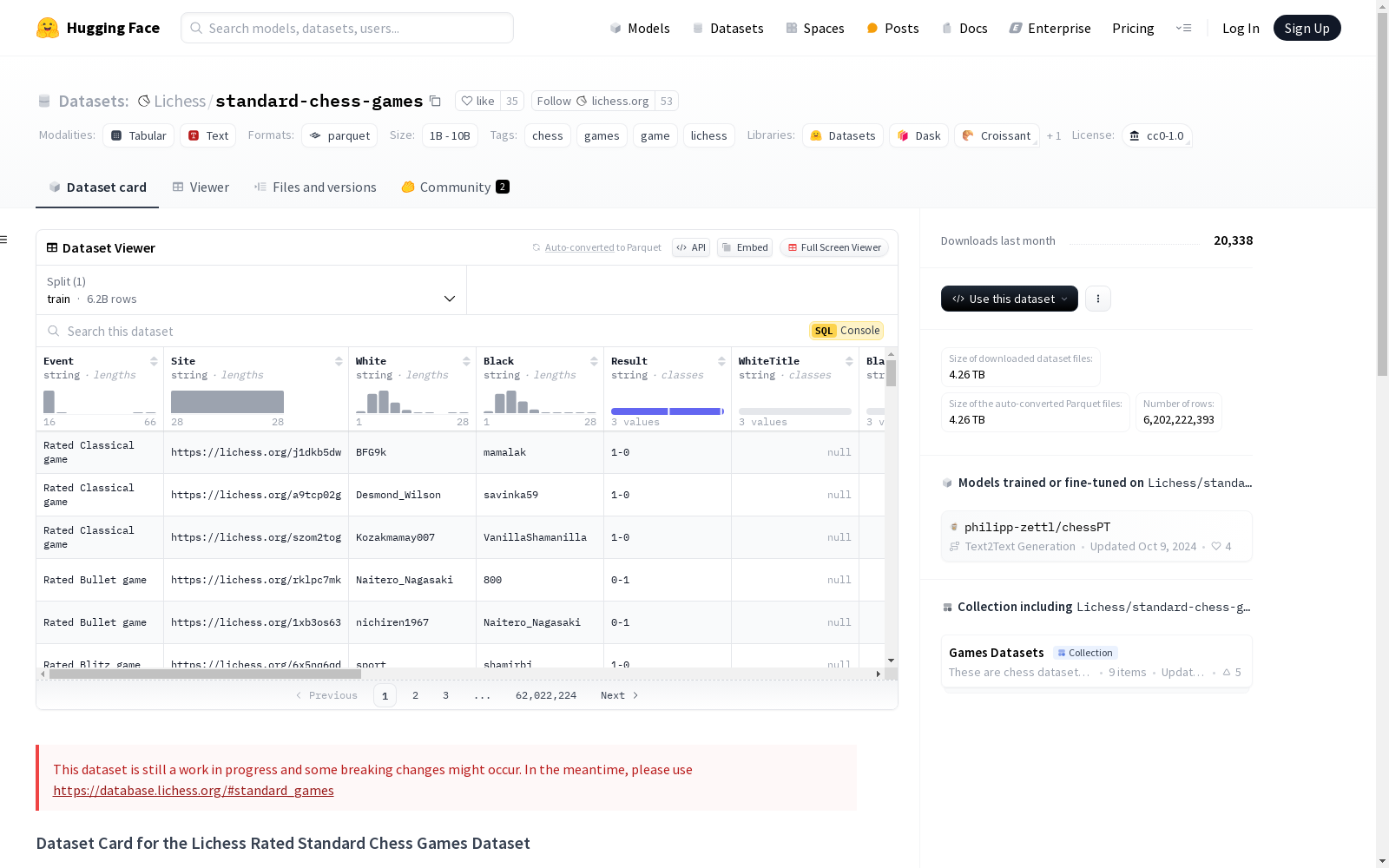Click the size 1B - 10B tag
Screen dimensions: 1389x868
pos(450,135)
